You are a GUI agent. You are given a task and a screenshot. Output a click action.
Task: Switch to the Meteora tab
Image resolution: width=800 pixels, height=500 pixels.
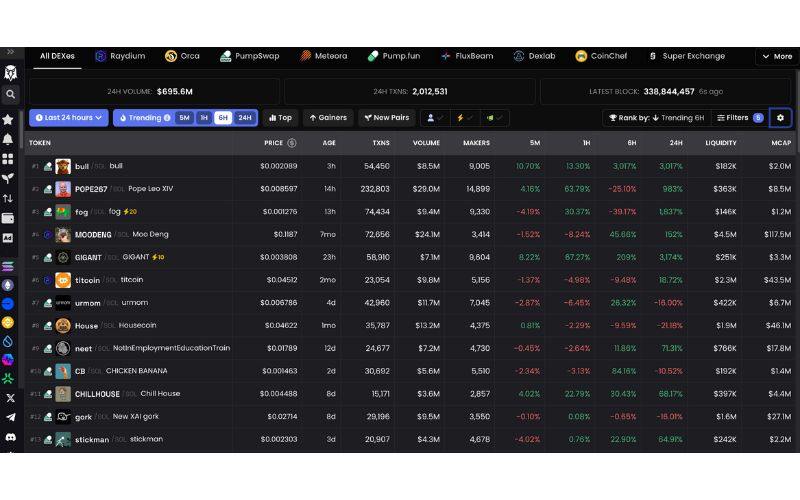pos(323,56)
